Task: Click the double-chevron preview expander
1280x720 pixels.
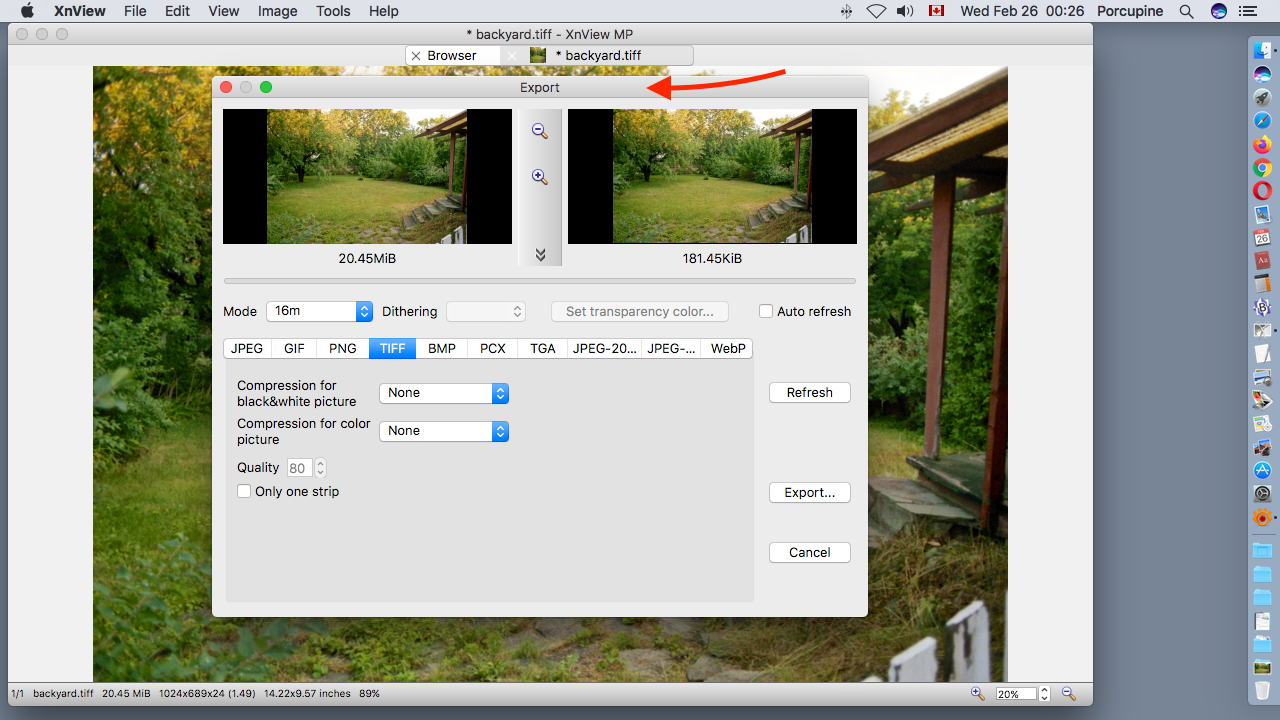Action: pyautogui.click(x=540, y=255)
